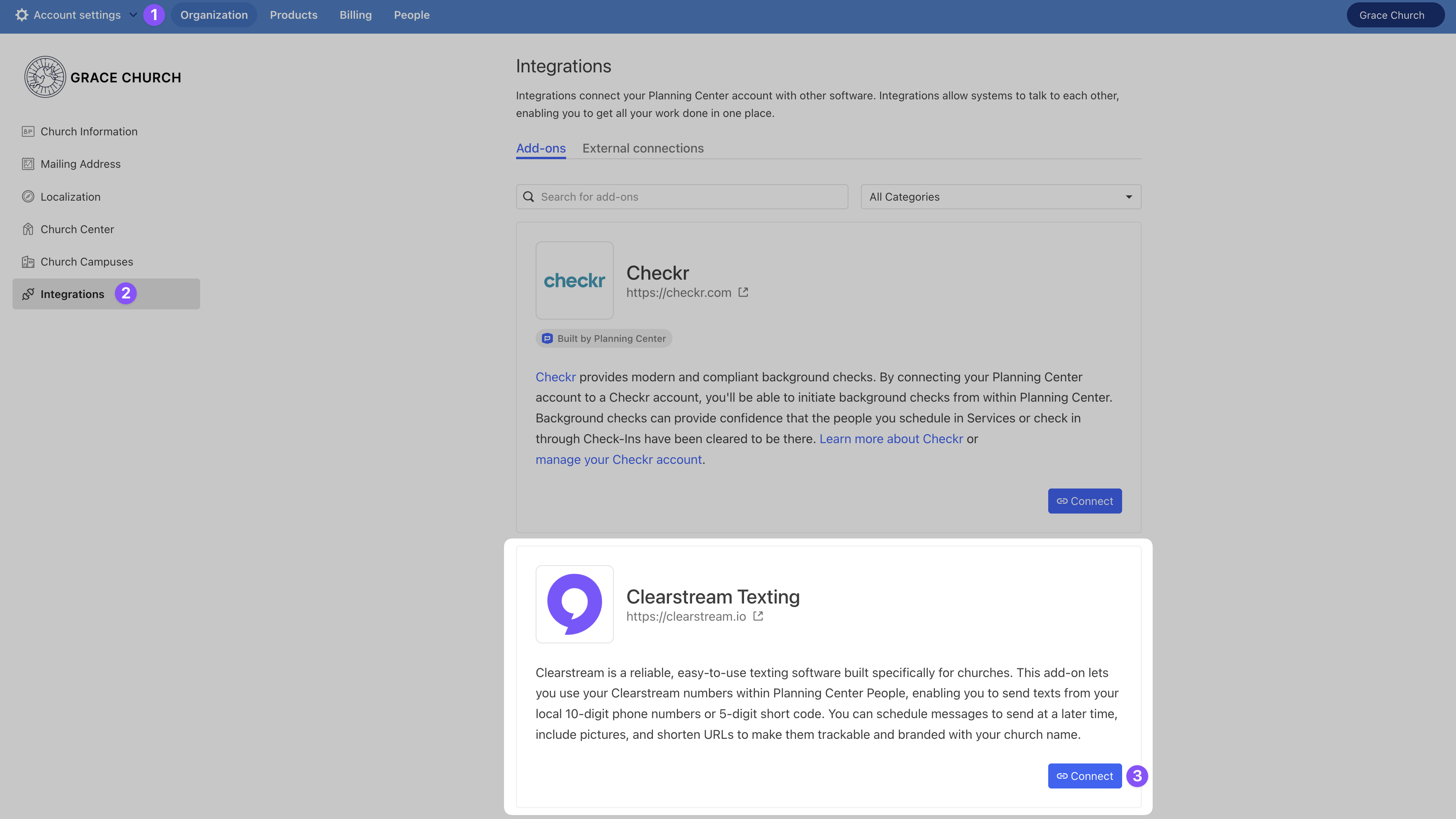Image resolution: width=1456 pixels, height=819 pixels.
Task: Go to the Products section
Action: point(293,15)
